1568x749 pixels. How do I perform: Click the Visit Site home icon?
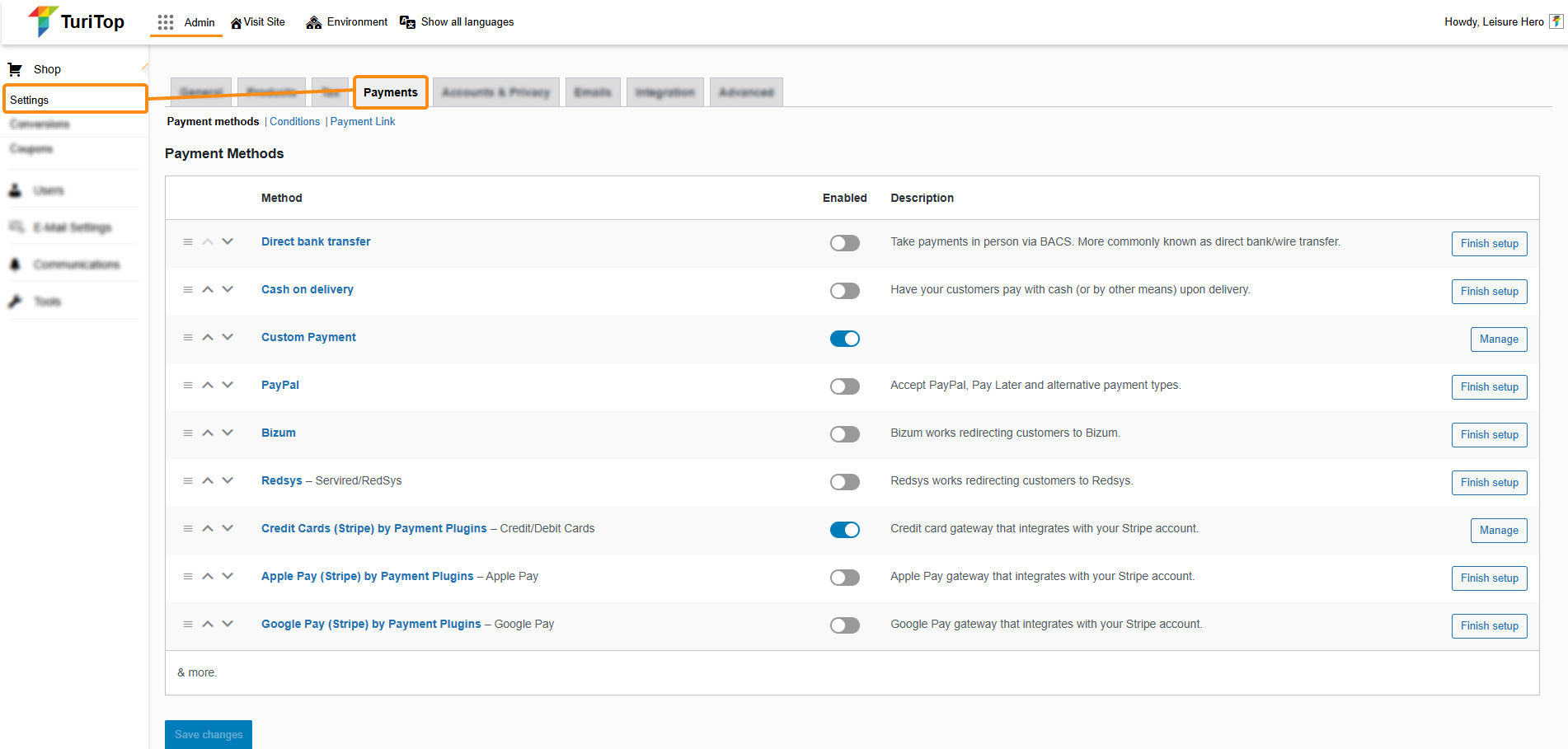(x=236, y=23)
